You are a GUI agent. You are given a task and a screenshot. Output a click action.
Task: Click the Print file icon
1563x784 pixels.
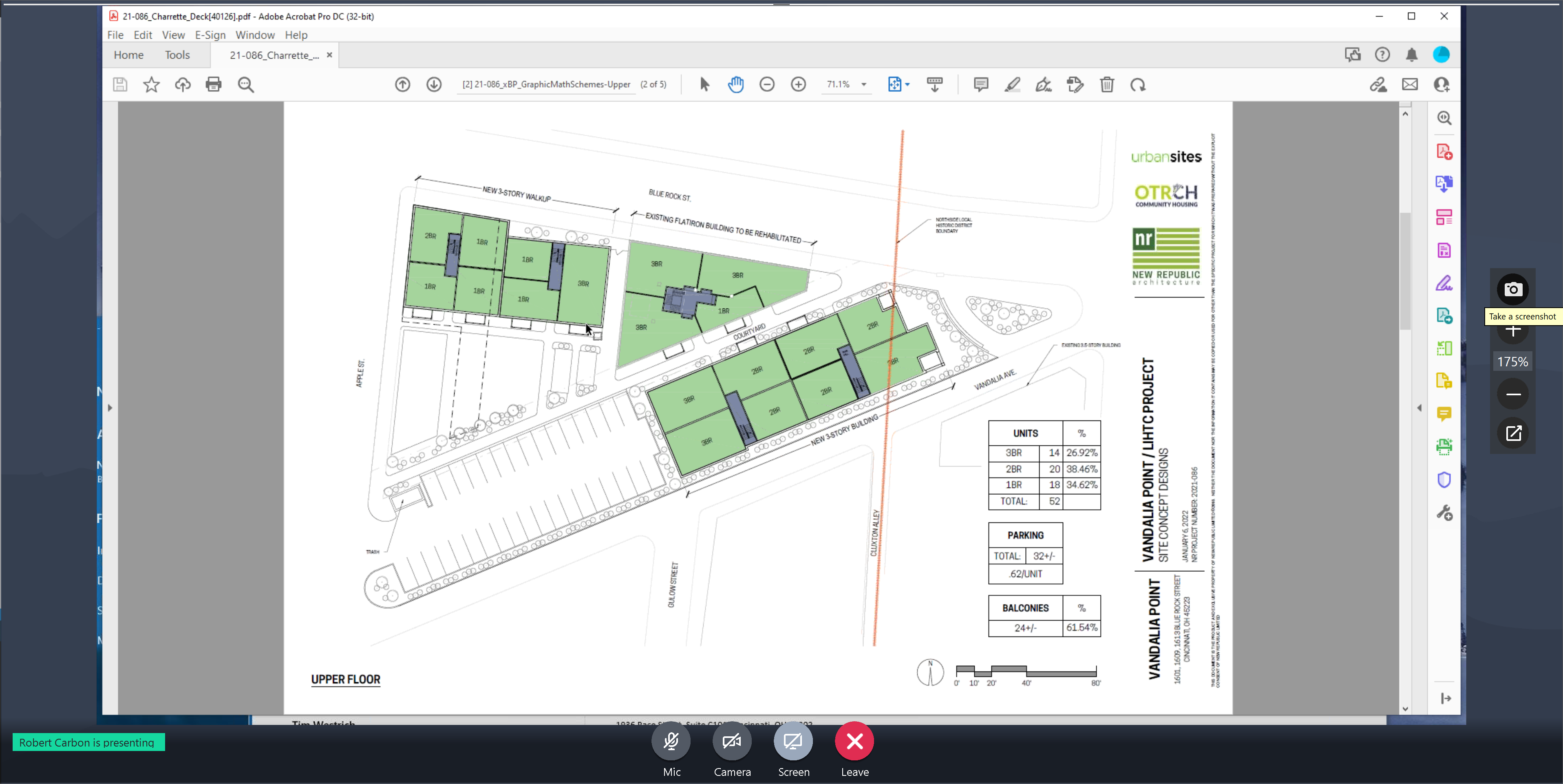click(x=214, y=84)
